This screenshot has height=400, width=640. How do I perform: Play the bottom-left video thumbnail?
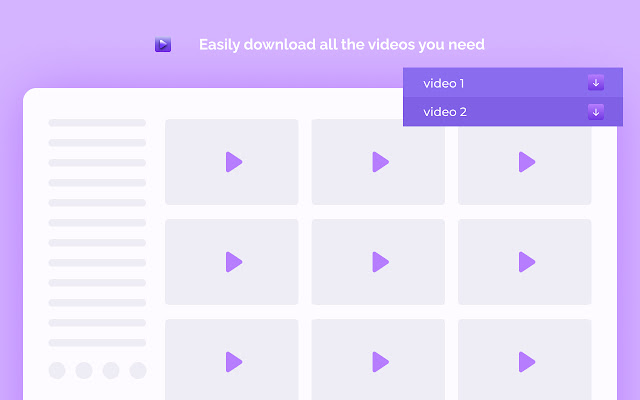234,362
